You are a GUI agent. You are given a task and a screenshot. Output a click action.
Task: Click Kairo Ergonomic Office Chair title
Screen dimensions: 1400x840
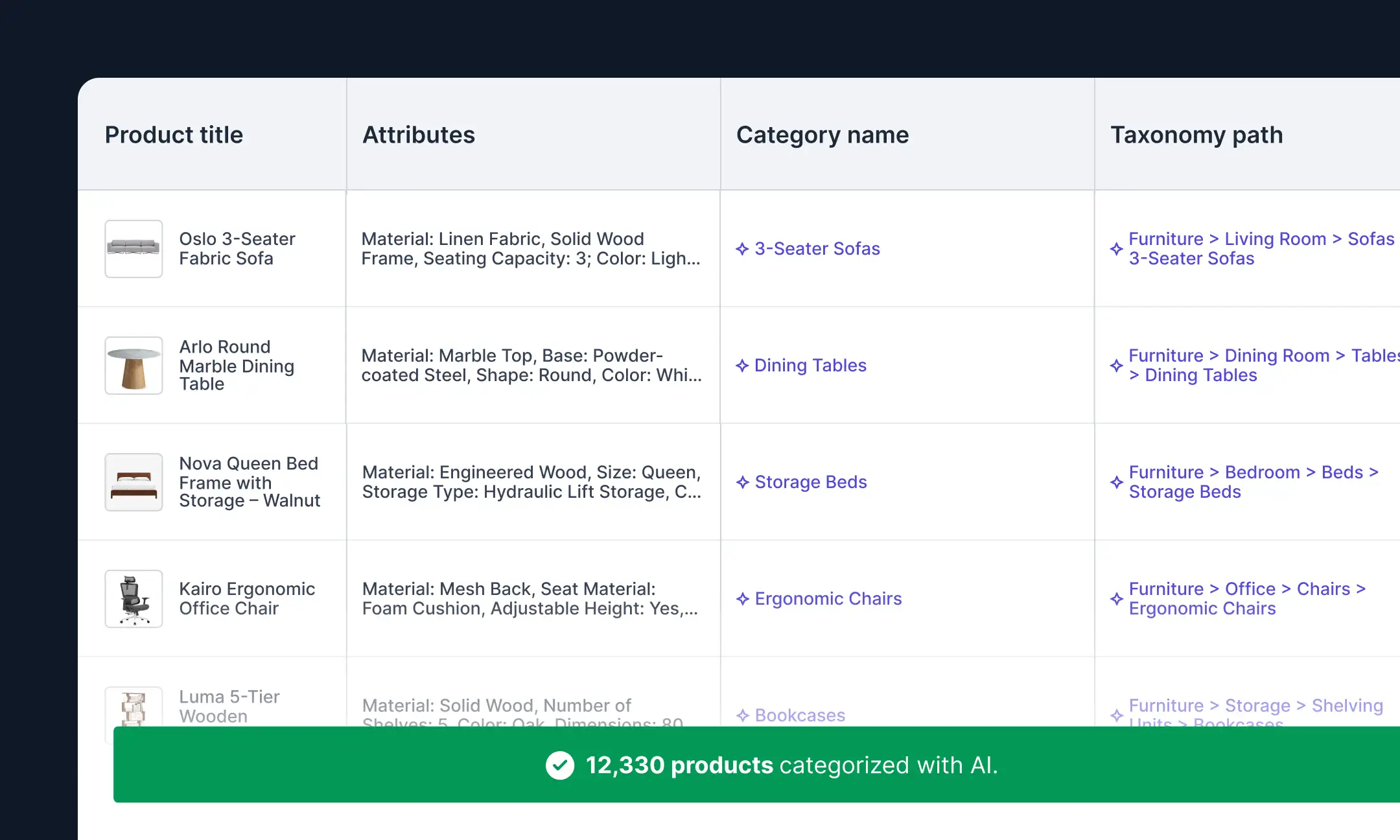click(x=247, y=599)
